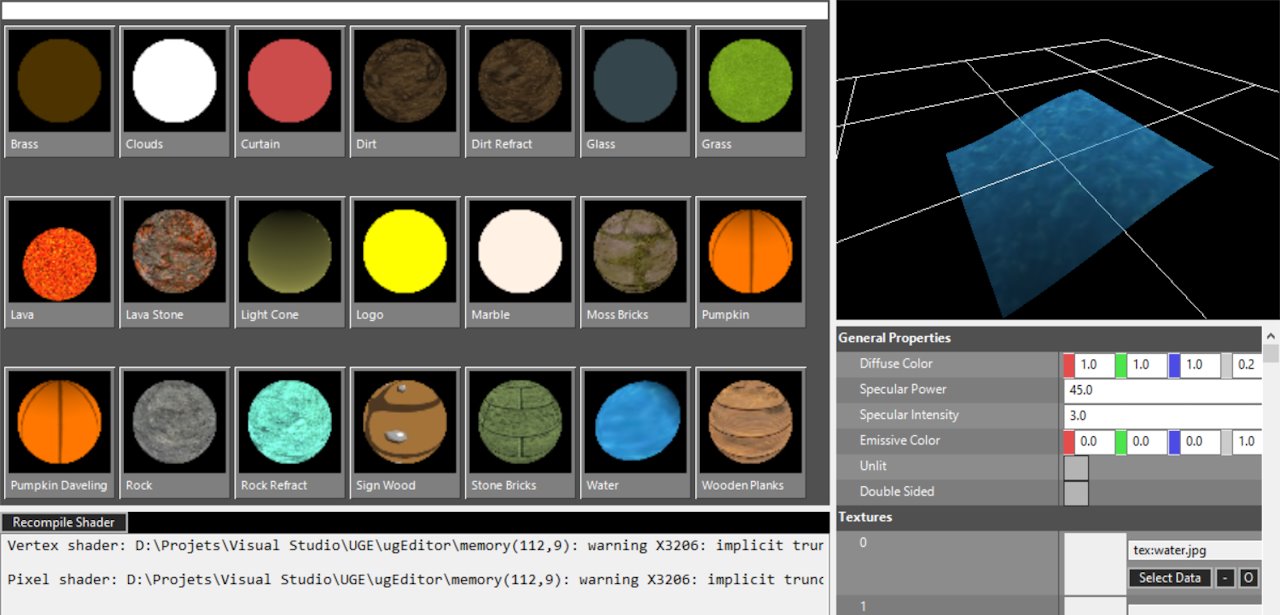Click the Diffuse Color blue channel swatch

[x=1175, y=365]
